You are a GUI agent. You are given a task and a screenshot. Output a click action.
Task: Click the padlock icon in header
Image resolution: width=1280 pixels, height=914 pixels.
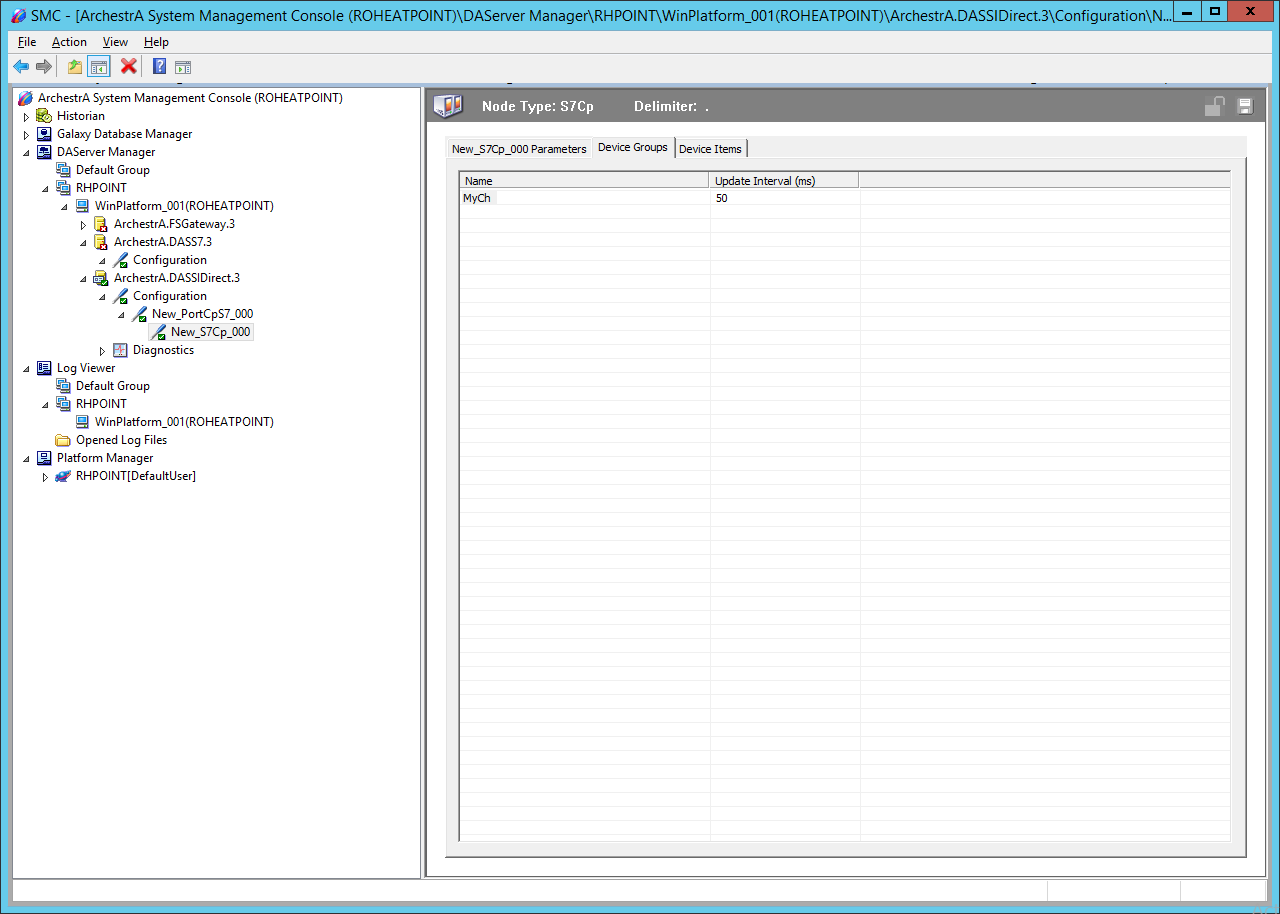[1214, 107]
